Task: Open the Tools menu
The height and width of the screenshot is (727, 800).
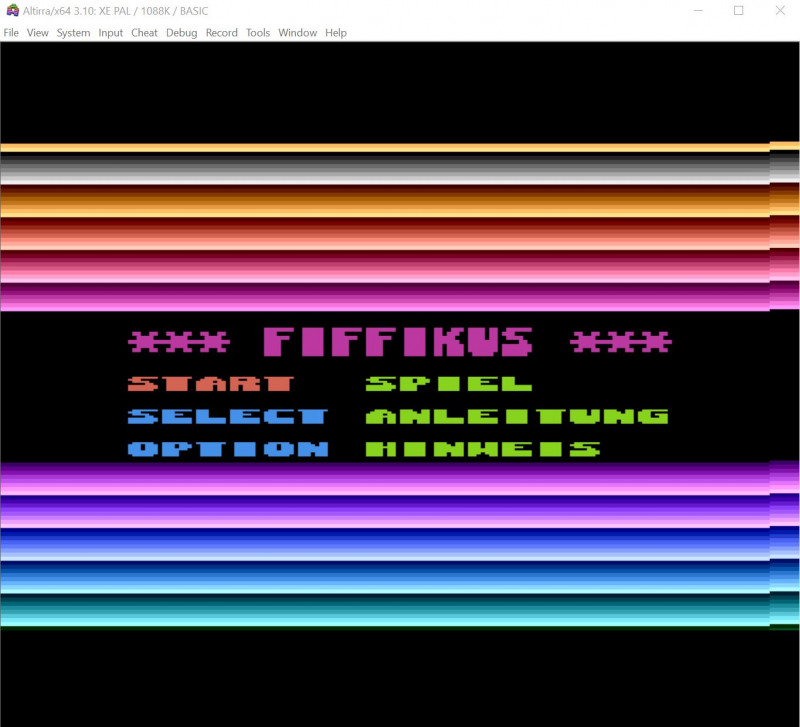Action: (x=257, y=32)
